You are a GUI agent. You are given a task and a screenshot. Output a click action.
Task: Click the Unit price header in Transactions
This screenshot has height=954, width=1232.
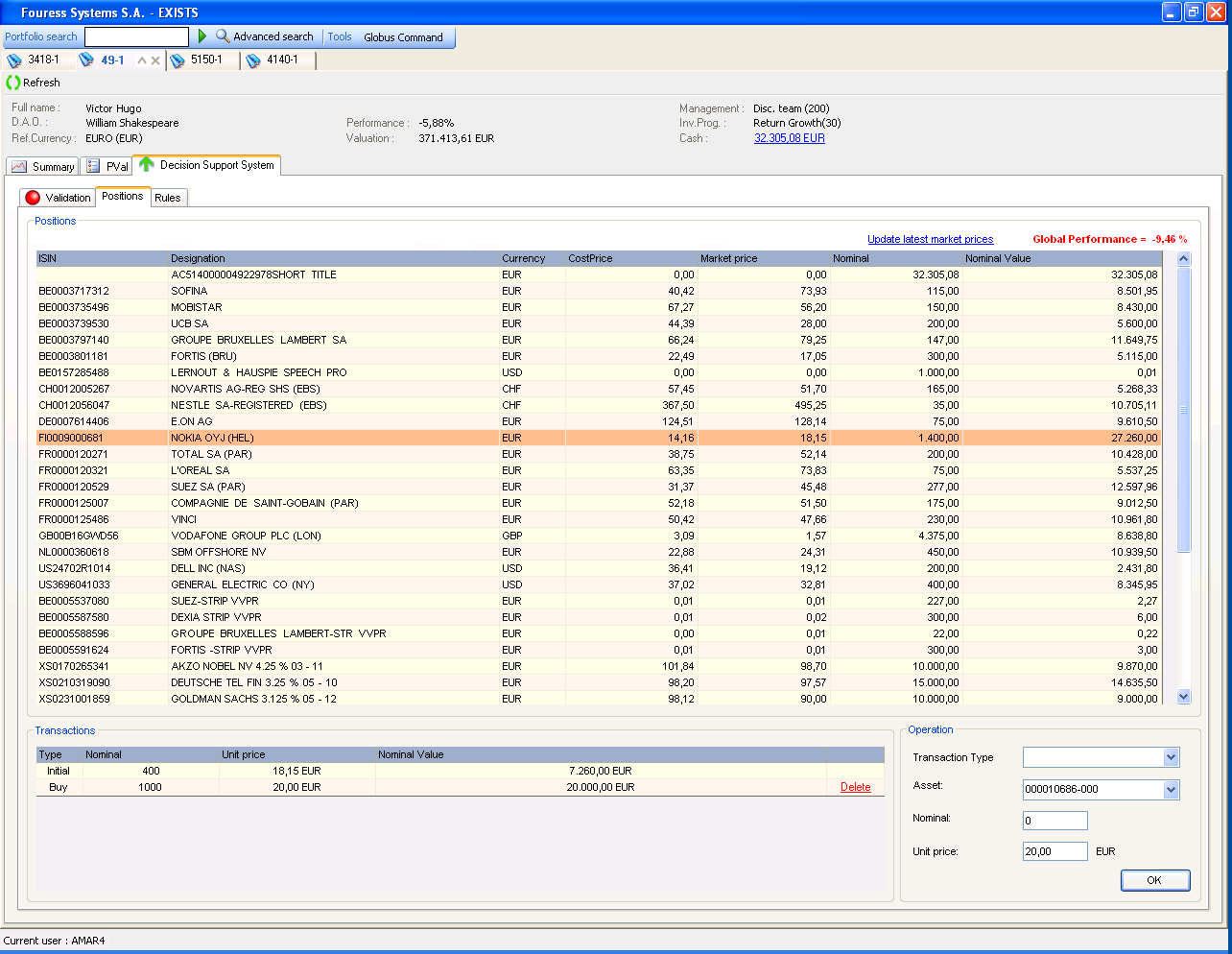[297, 754]
